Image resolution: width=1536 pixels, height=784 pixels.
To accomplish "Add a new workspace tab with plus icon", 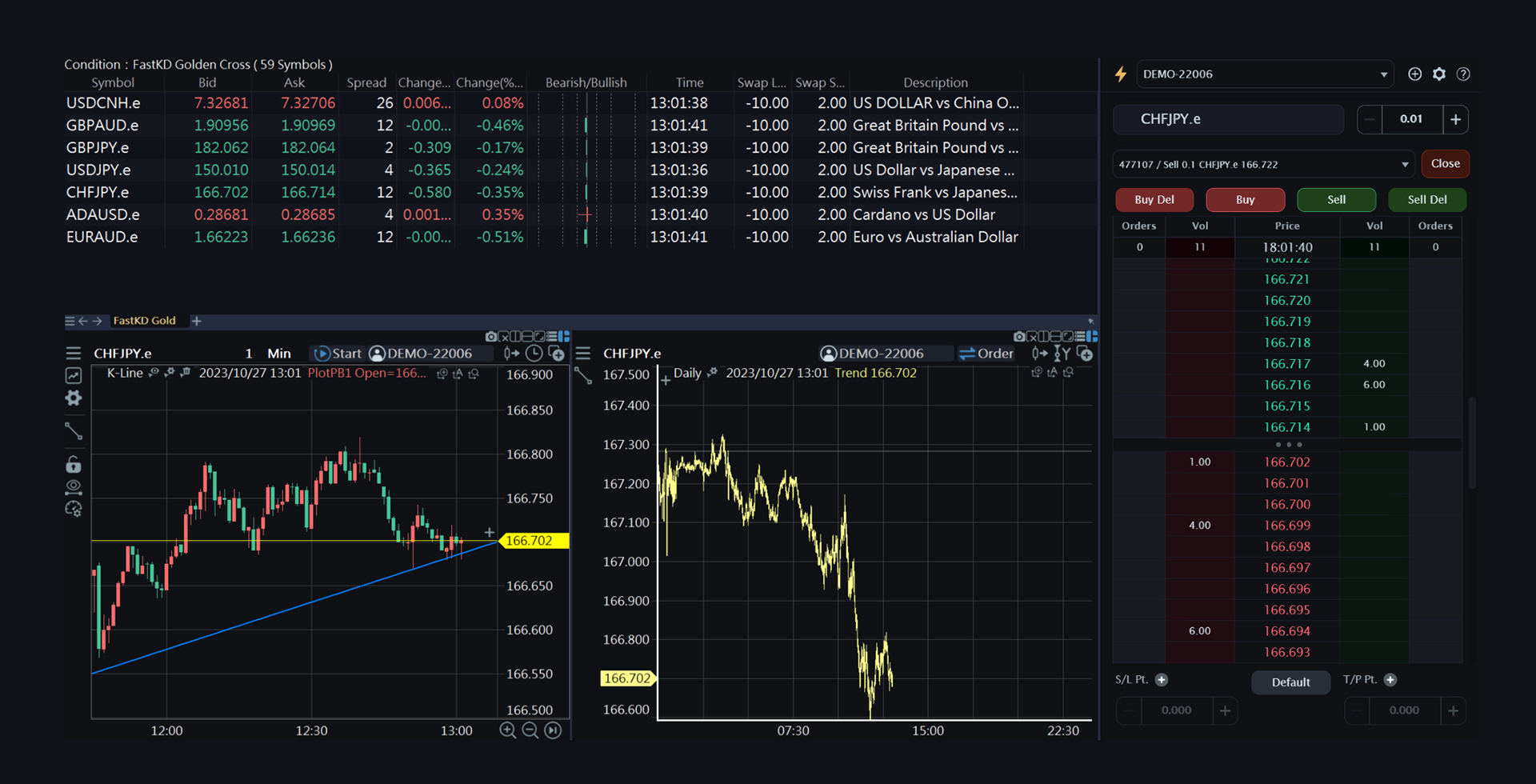I will (197, 321).
